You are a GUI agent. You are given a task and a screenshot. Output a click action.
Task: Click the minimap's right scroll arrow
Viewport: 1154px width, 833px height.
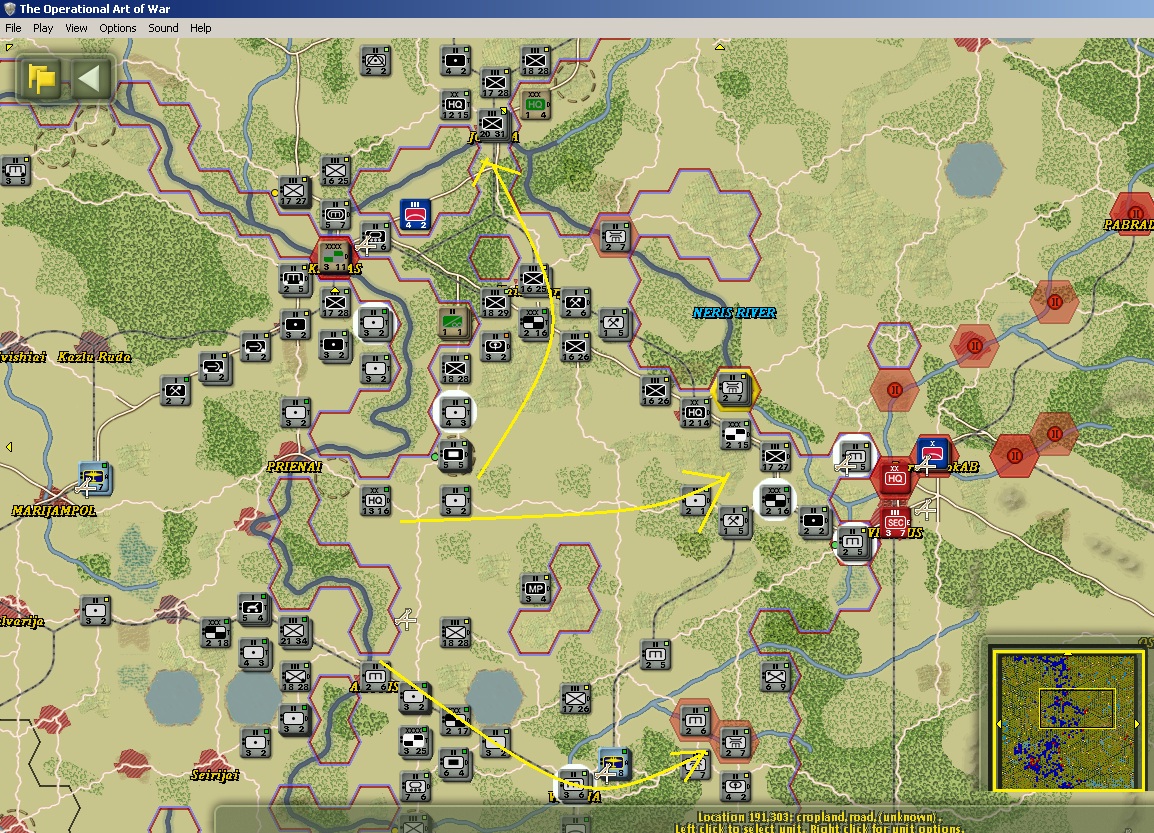[x=1136, y=724]
